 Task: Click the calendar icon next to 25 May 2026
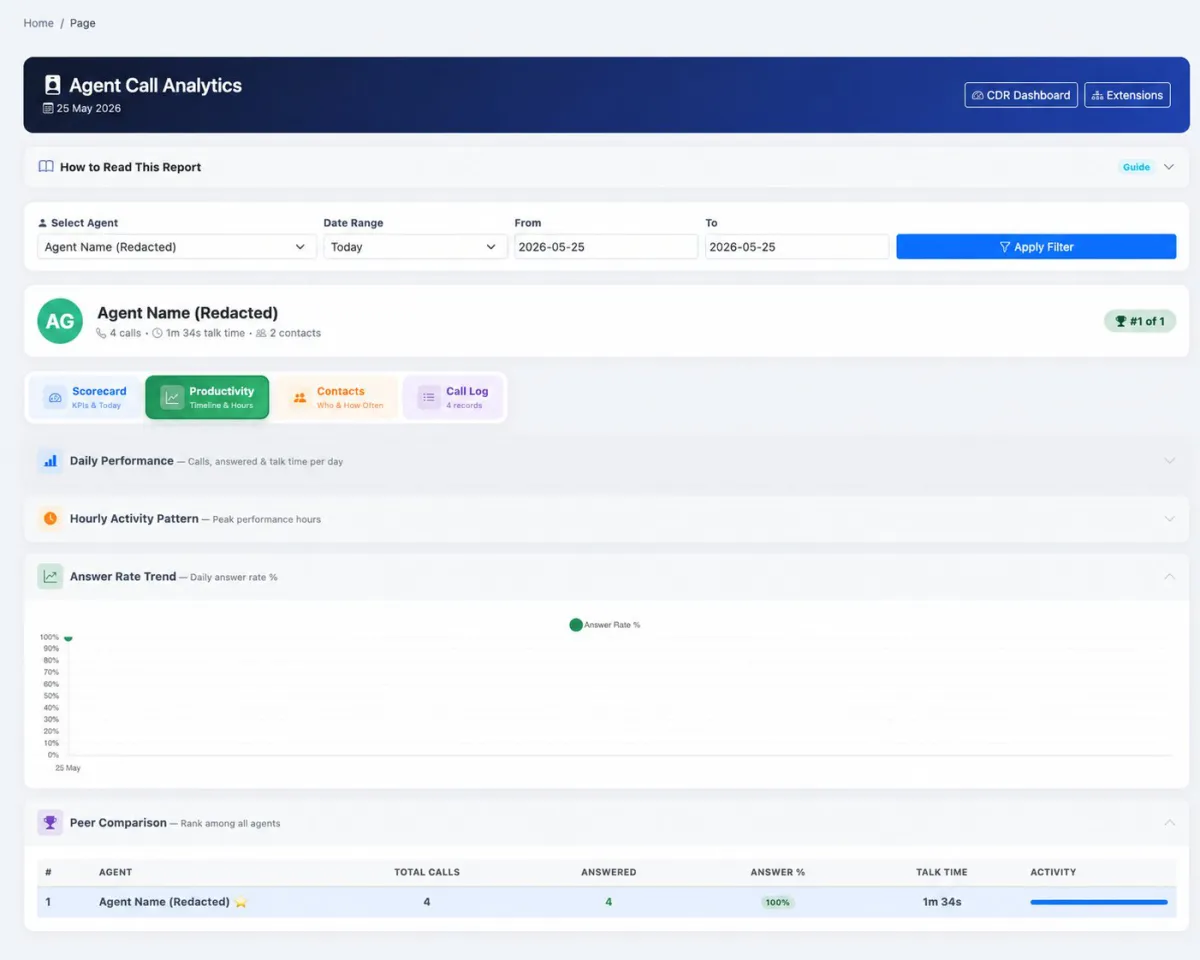tap(48, 108)
